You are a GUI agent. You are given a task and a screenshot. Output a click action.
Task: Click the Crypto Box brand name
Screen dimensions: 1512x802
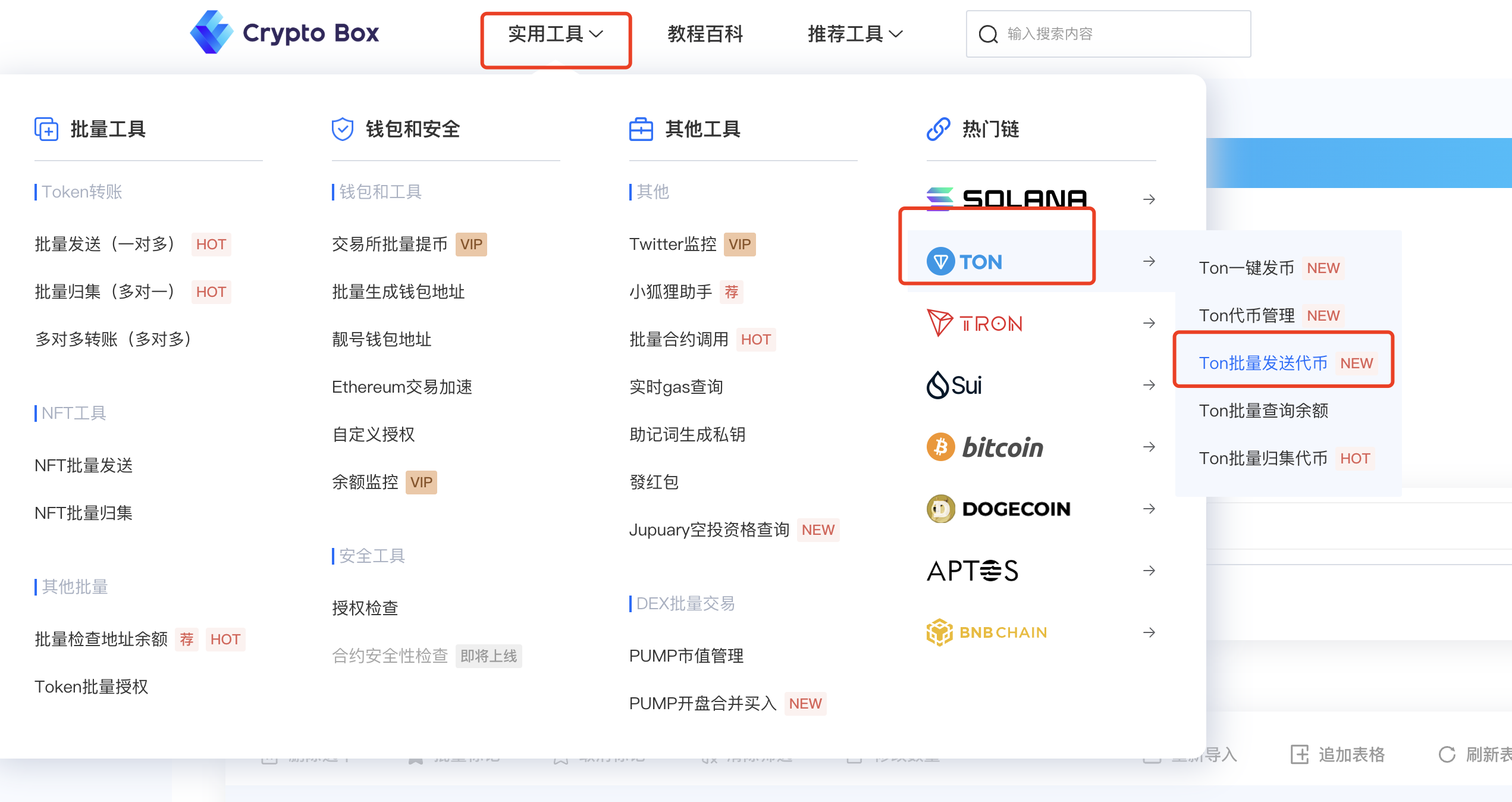pos(310,33)
